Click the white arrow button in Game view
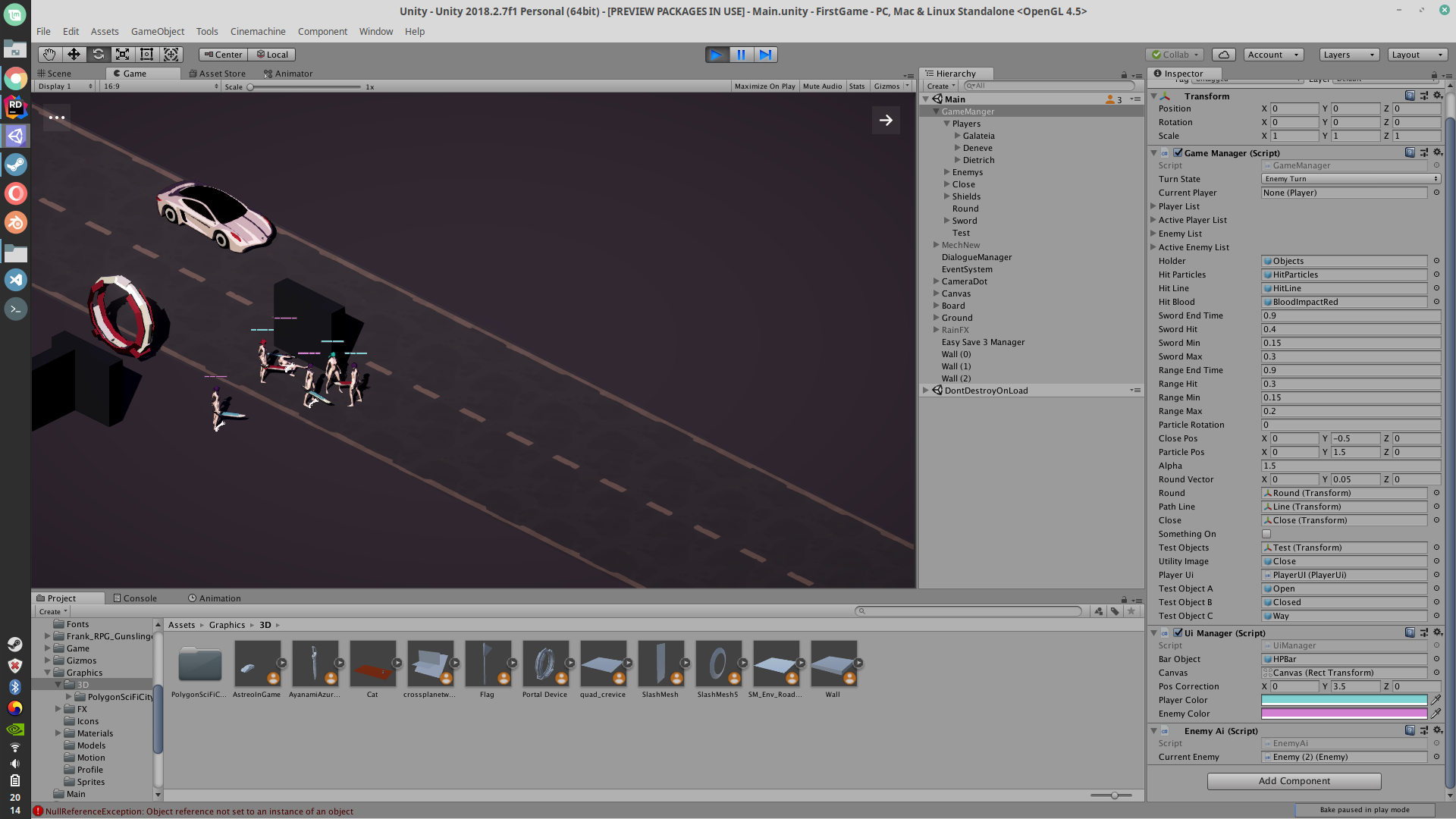 [x=886, y=120]
